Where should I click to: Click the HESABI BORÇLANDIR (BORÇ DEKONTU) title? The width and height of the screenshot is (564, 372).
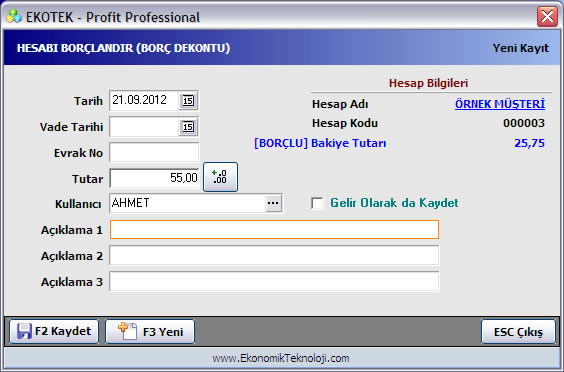123,48
